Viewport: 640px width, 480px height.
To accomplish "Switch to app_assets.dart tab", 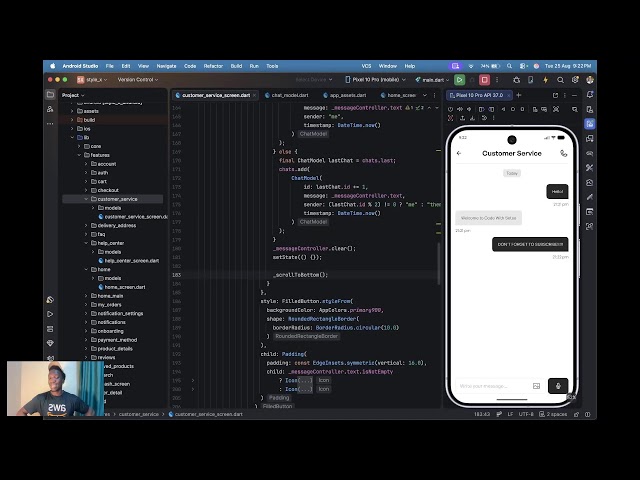I will 344,95.
